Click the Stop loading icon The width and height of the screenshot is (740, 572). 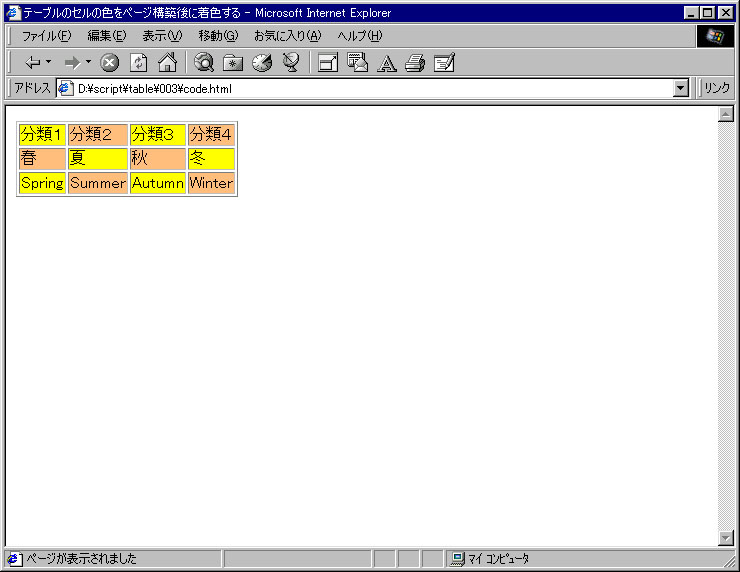[x=109, y=62]
